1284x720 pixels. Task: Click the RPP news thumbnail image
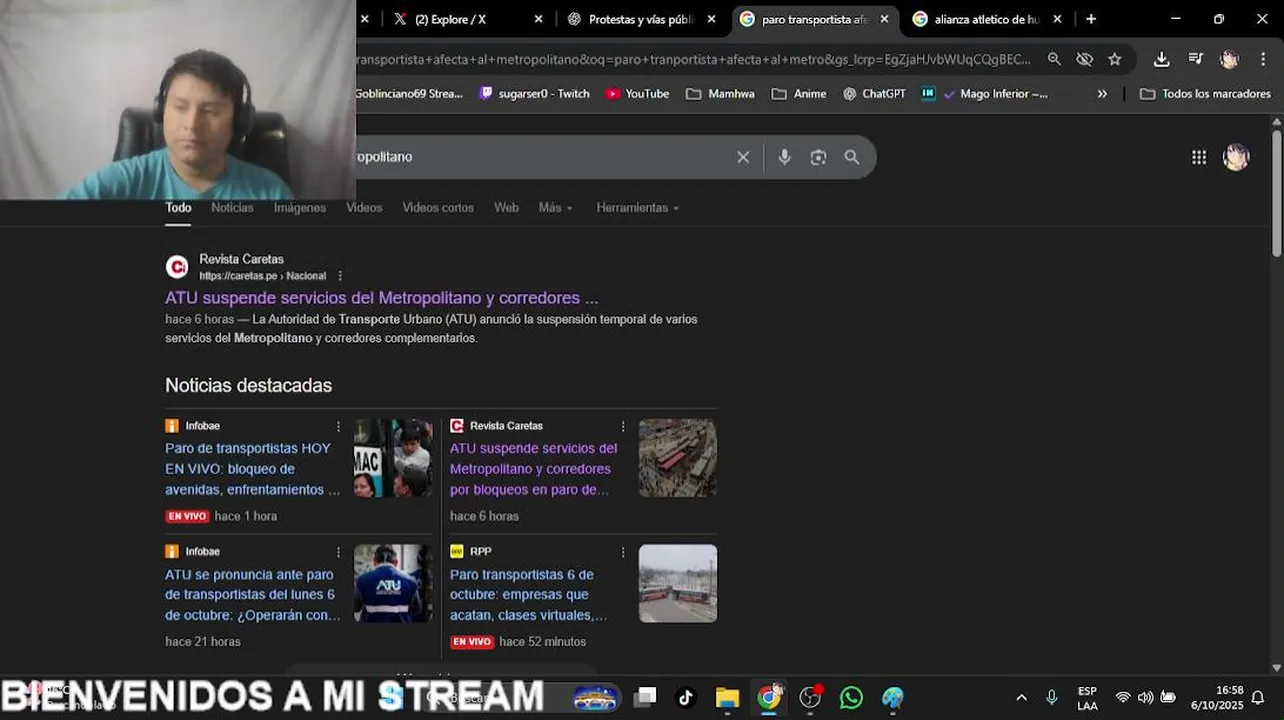pyautogui.click(x=678, y=583)
